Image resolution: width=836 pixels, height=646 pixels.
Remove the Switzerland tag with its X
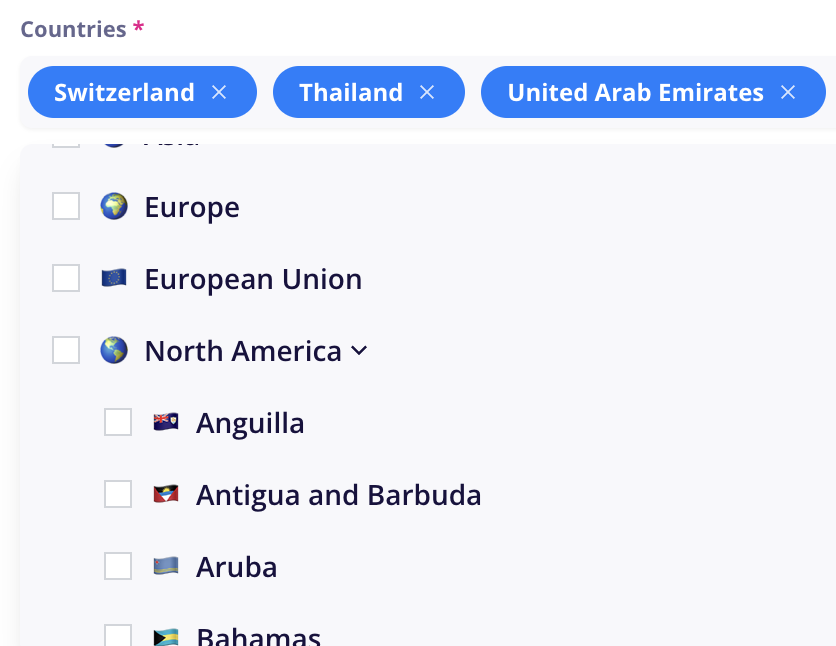pos(219,93)
